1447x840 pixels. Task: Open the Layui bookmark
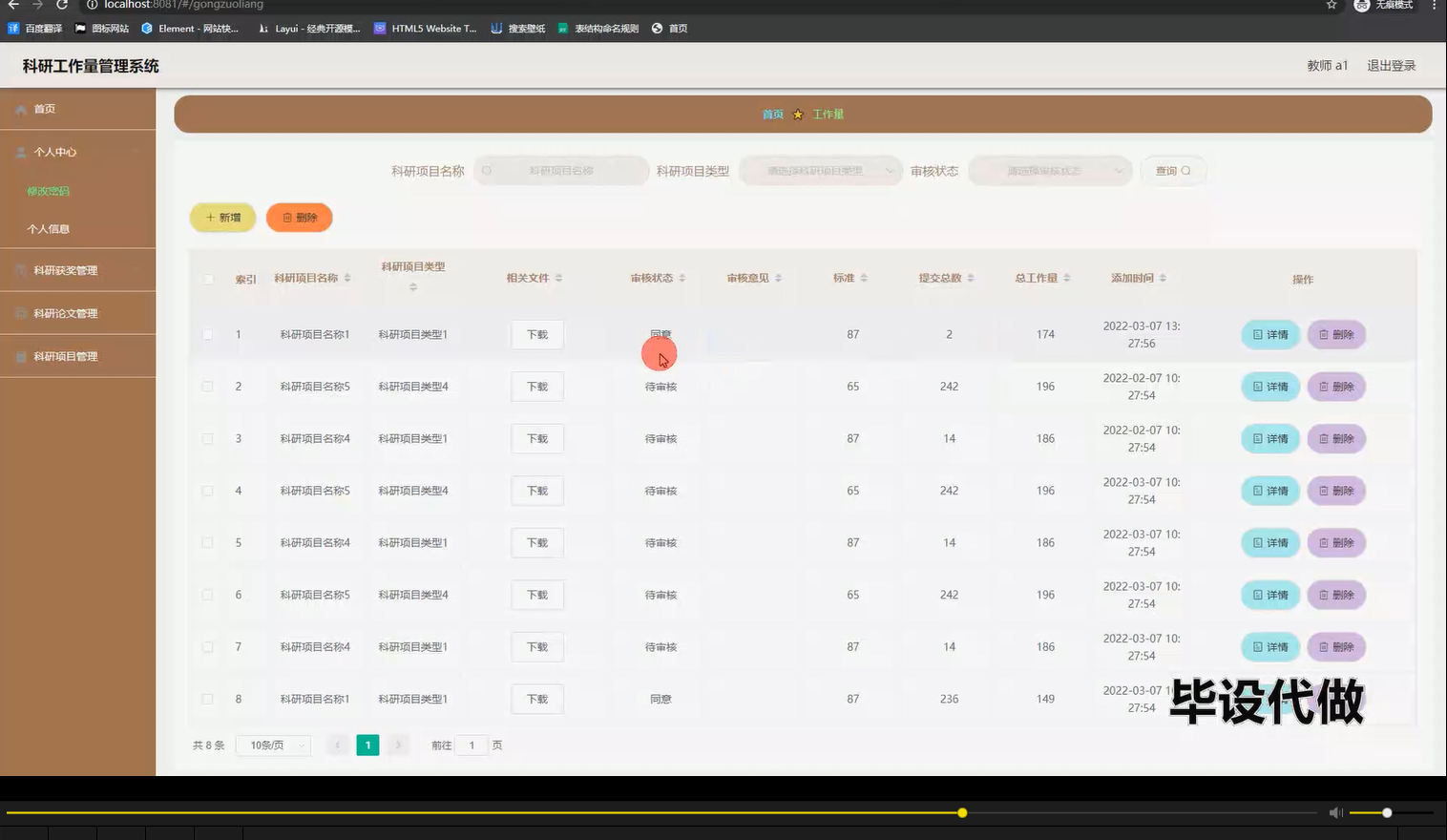(309, 29)
